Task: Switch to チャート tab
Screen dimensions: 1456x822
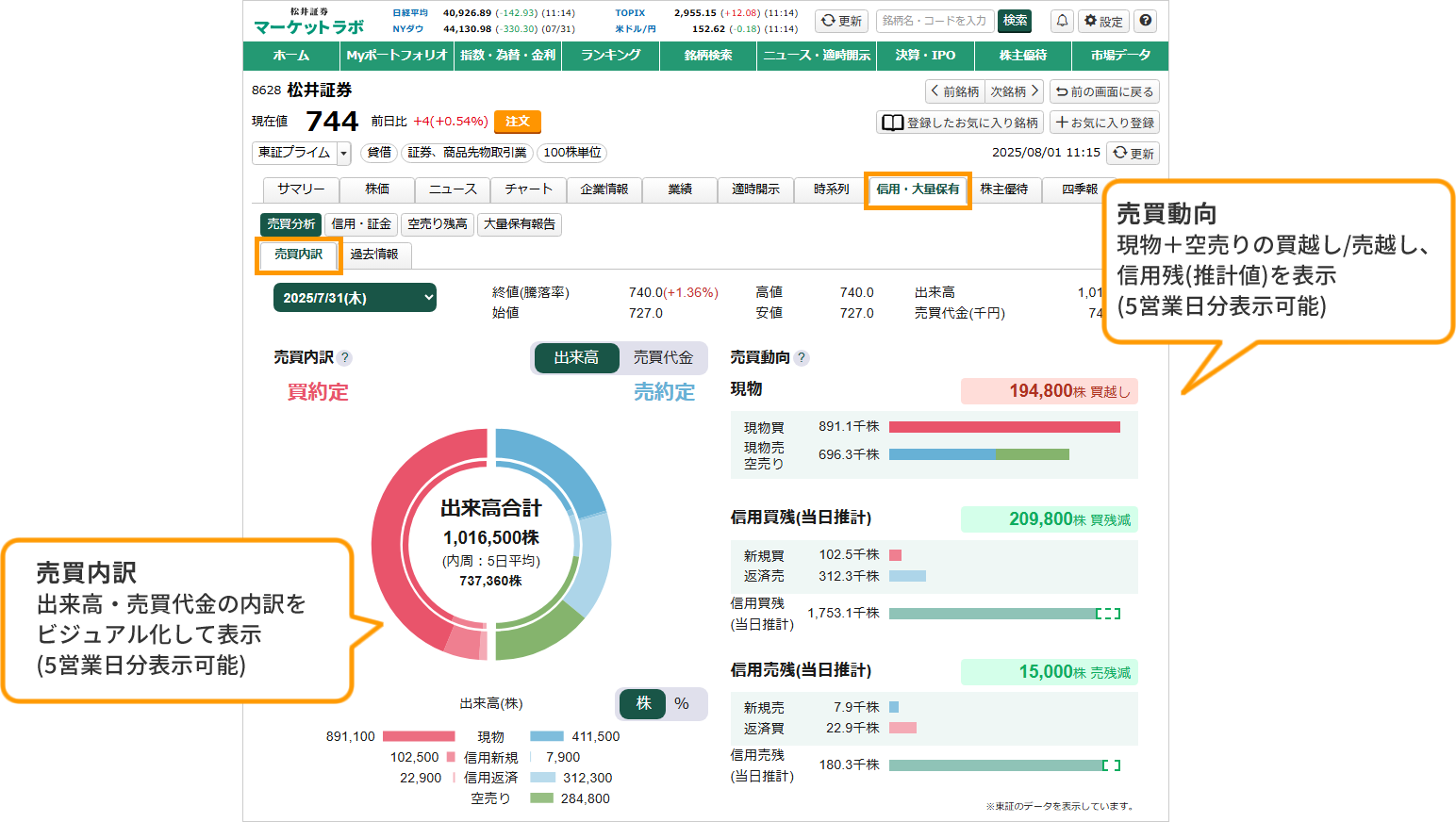Action: click(528, 189)
